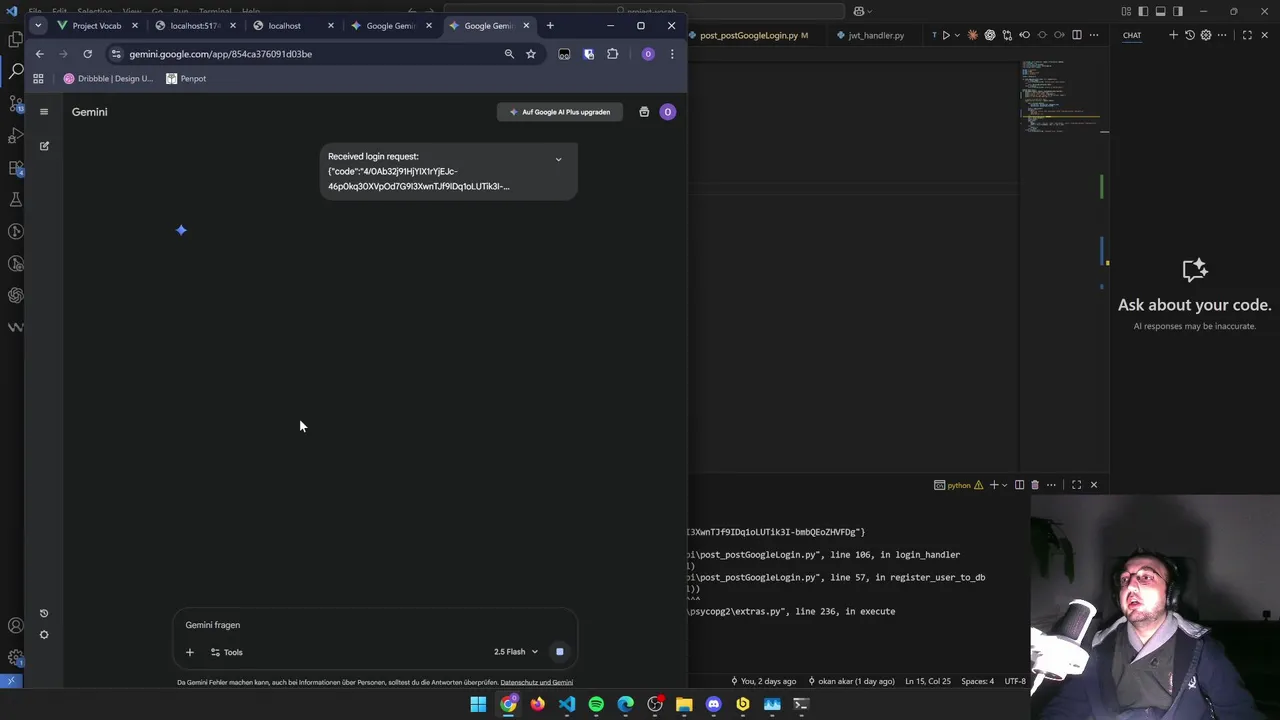Go back in Chrome browser
This screenshot has height=720, width=1280.
coord(39,54)
